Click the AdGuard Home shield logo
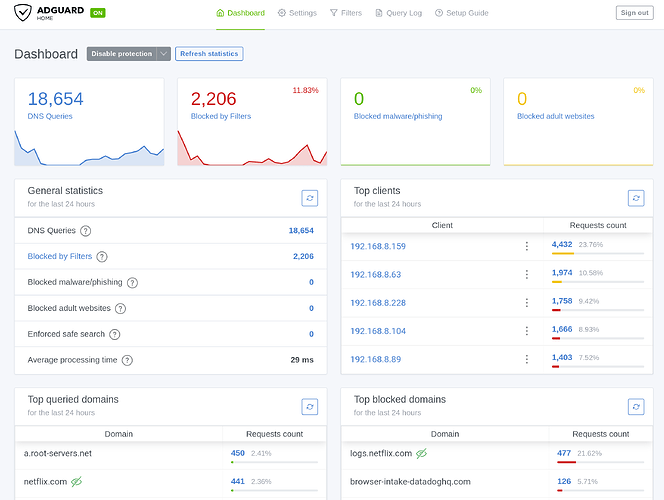This screenshot has height=500, width=664. point(22,13)
